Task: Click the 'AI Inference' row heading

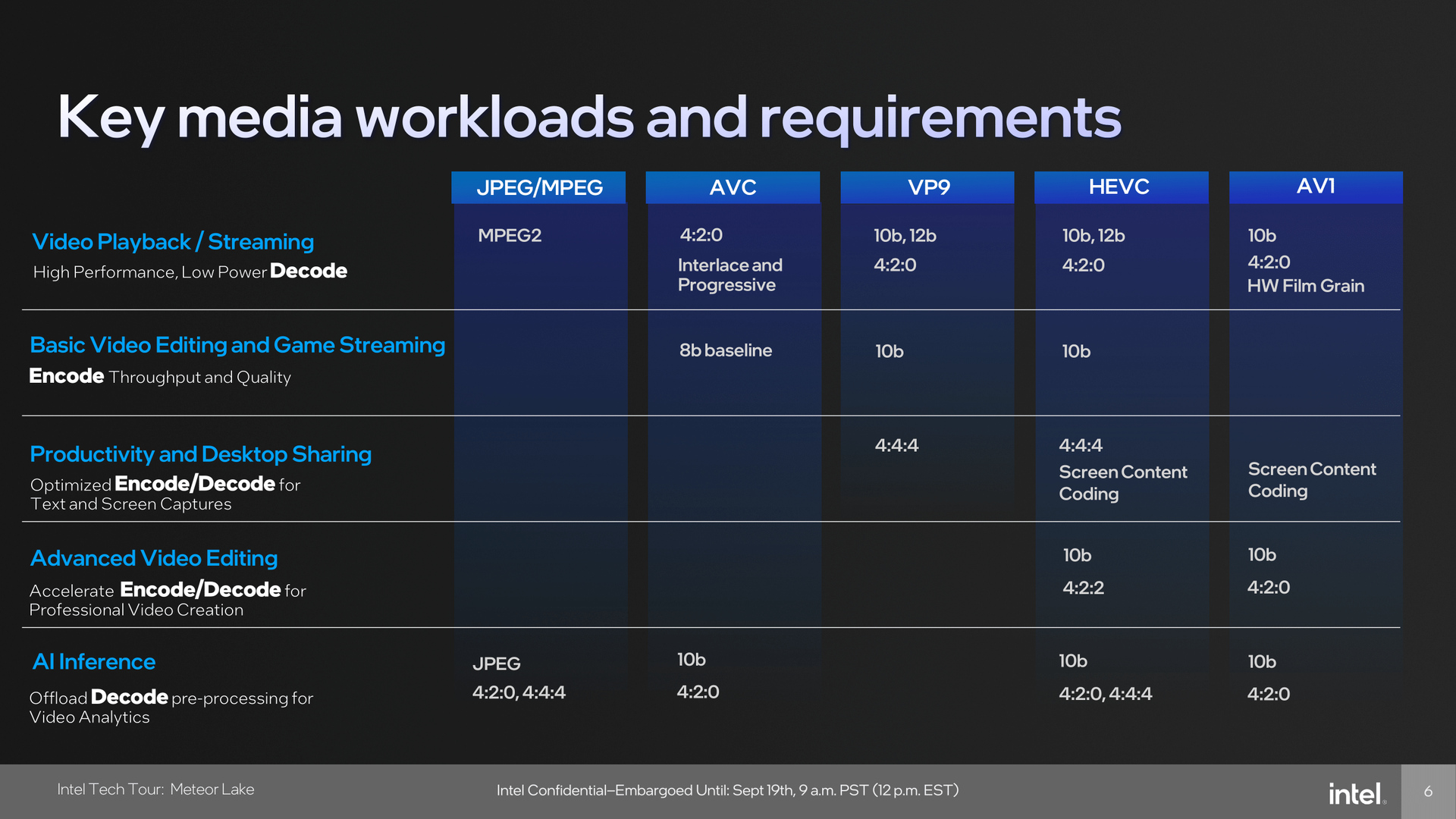Action: tap(93, 661)
